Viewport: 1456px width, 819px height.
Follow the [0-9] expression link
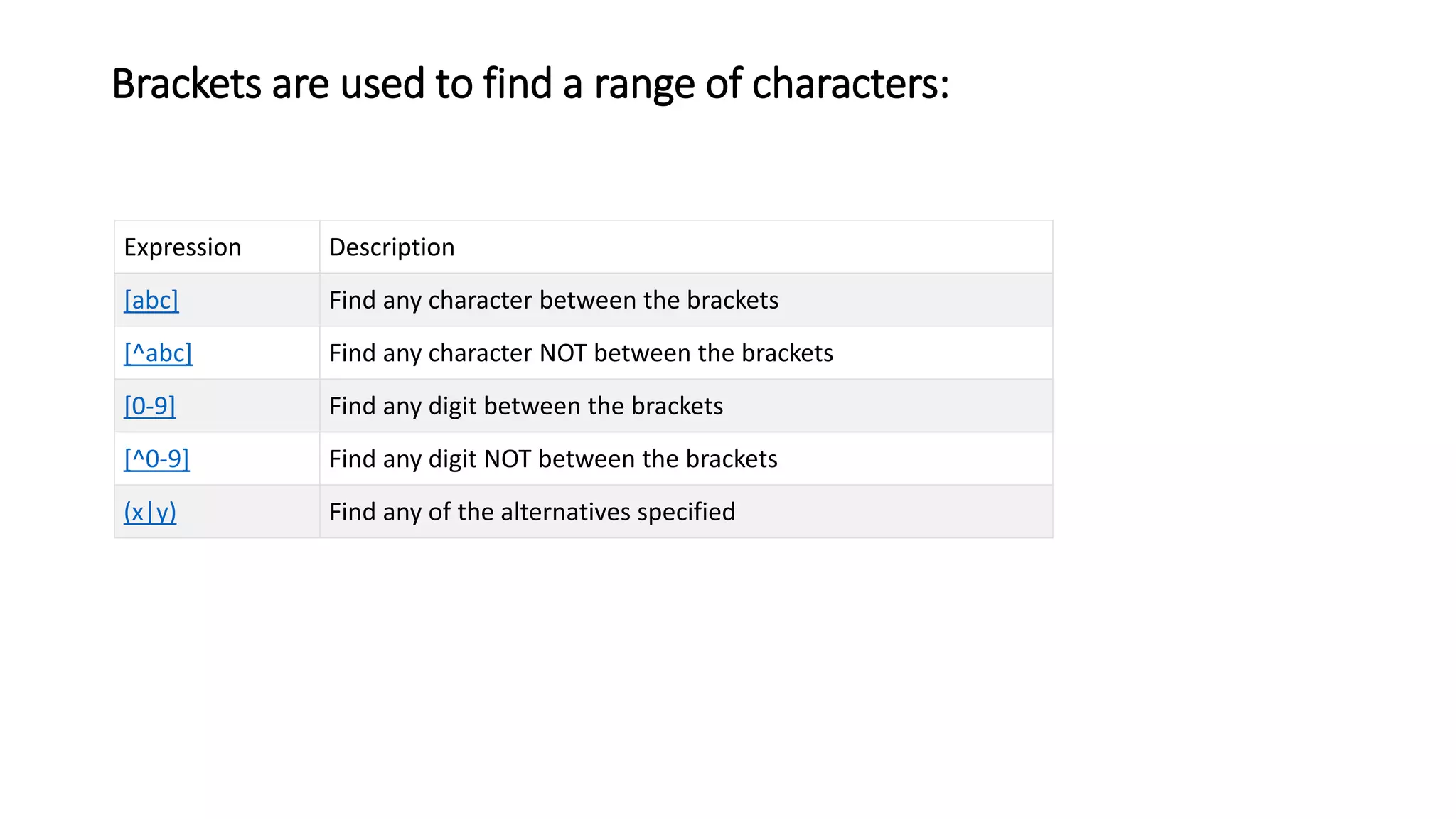(x=149, y=406)
